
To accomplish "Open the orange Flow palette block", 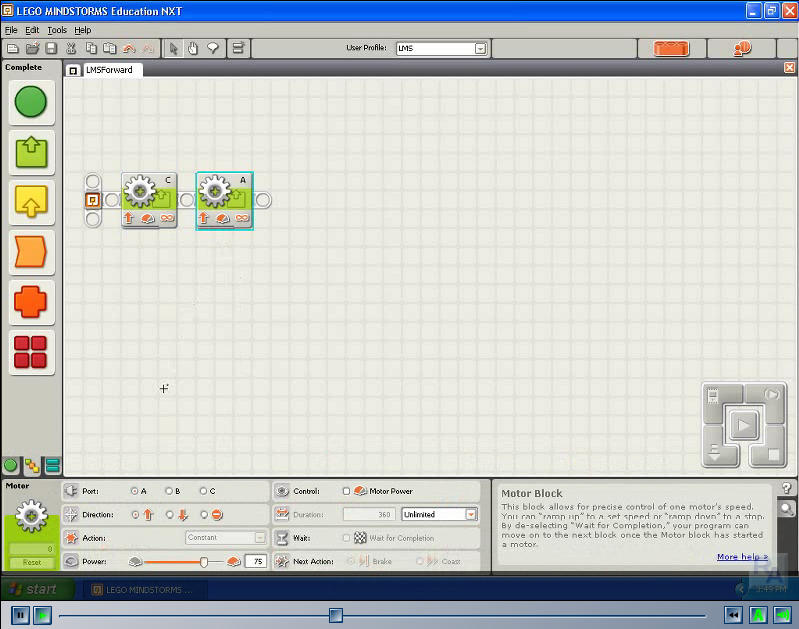I will (31, 252).
